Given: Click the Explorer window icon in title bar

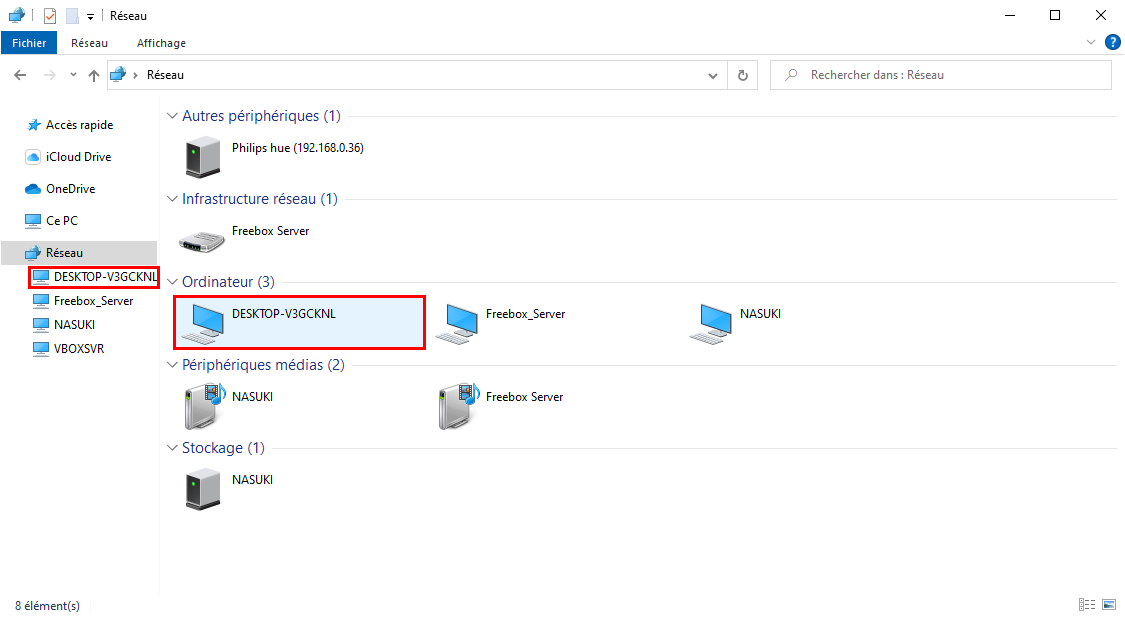Looking at the screenshot, I should (x=17, y=15).
